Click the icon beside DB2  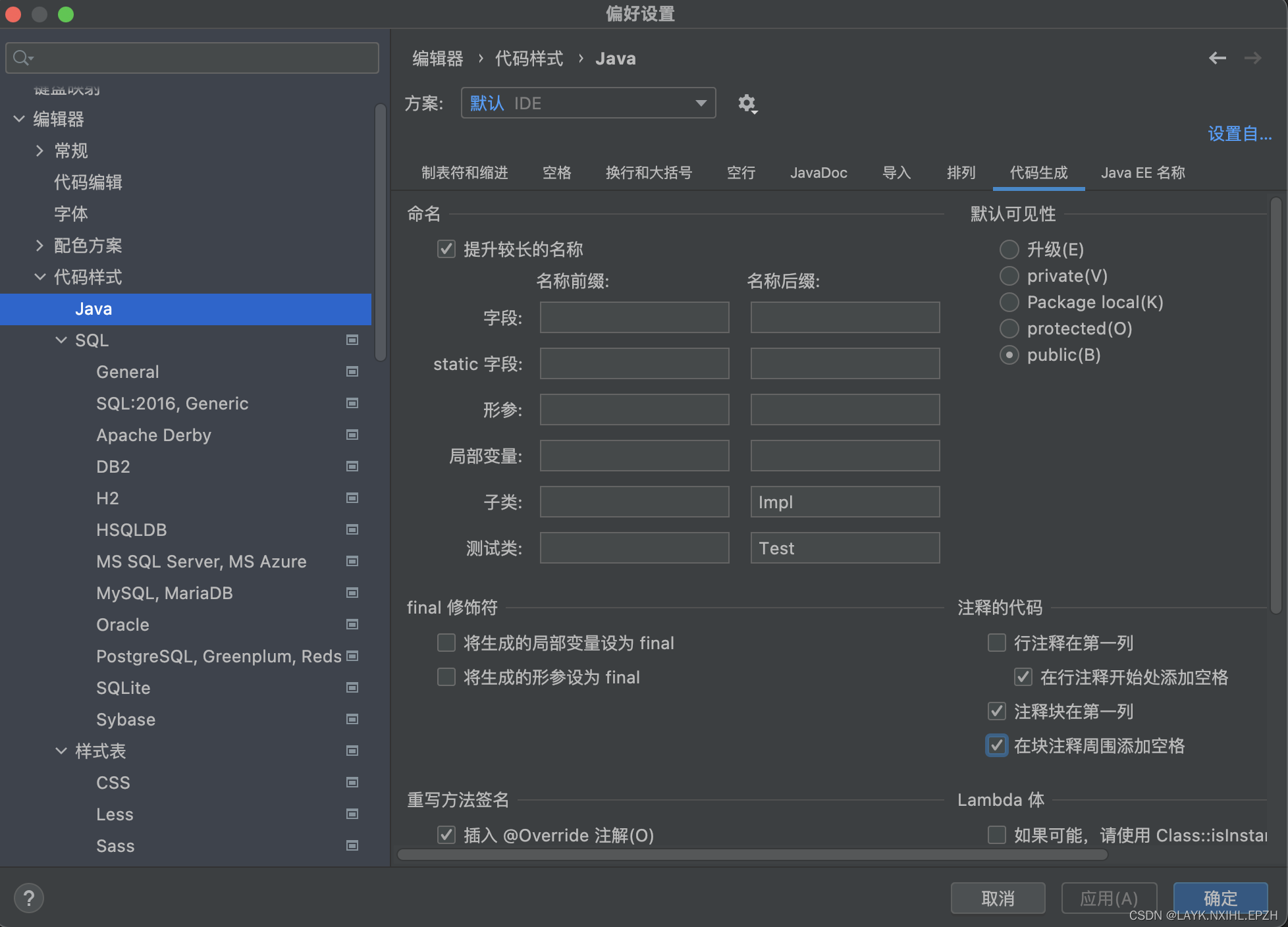point(352,466)
